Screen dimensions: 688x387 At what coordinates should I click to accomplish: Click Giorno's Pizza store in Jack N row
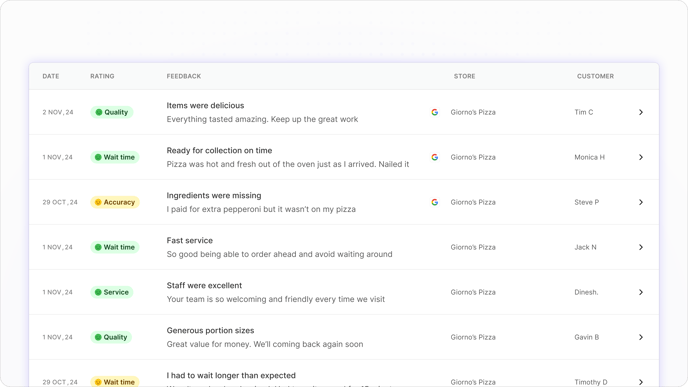[473, 247]
